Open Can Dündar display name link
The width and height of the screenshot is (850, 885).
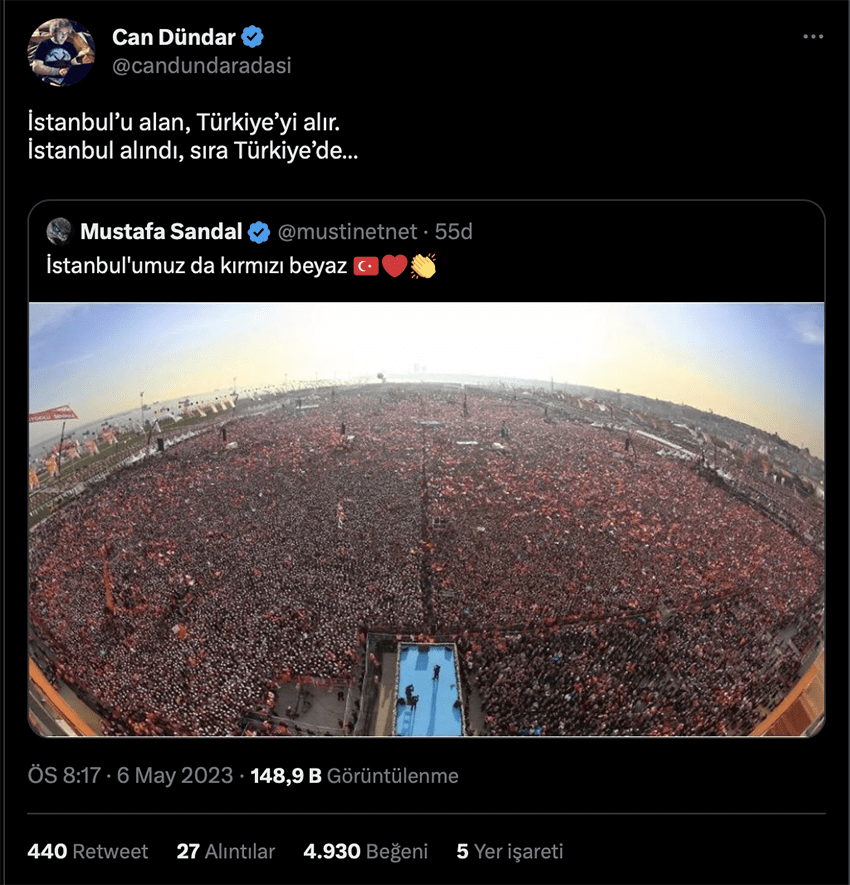click(173, 38)
